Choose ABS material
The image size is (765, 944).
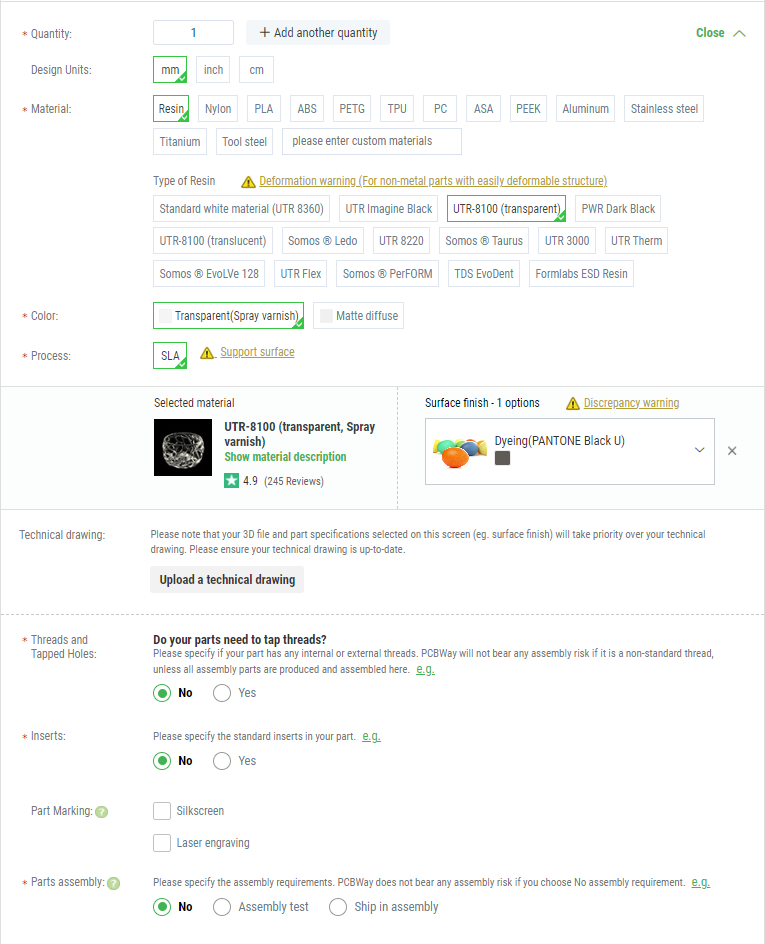click(307, 109)
